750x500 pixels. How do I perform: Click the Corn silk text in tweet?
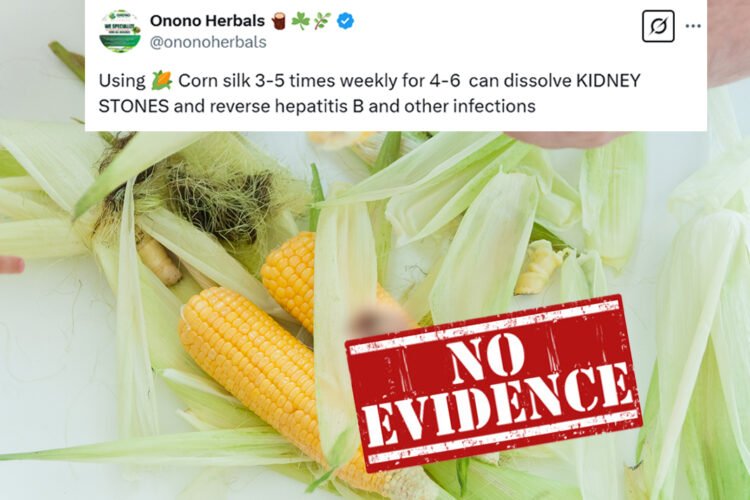214,80
